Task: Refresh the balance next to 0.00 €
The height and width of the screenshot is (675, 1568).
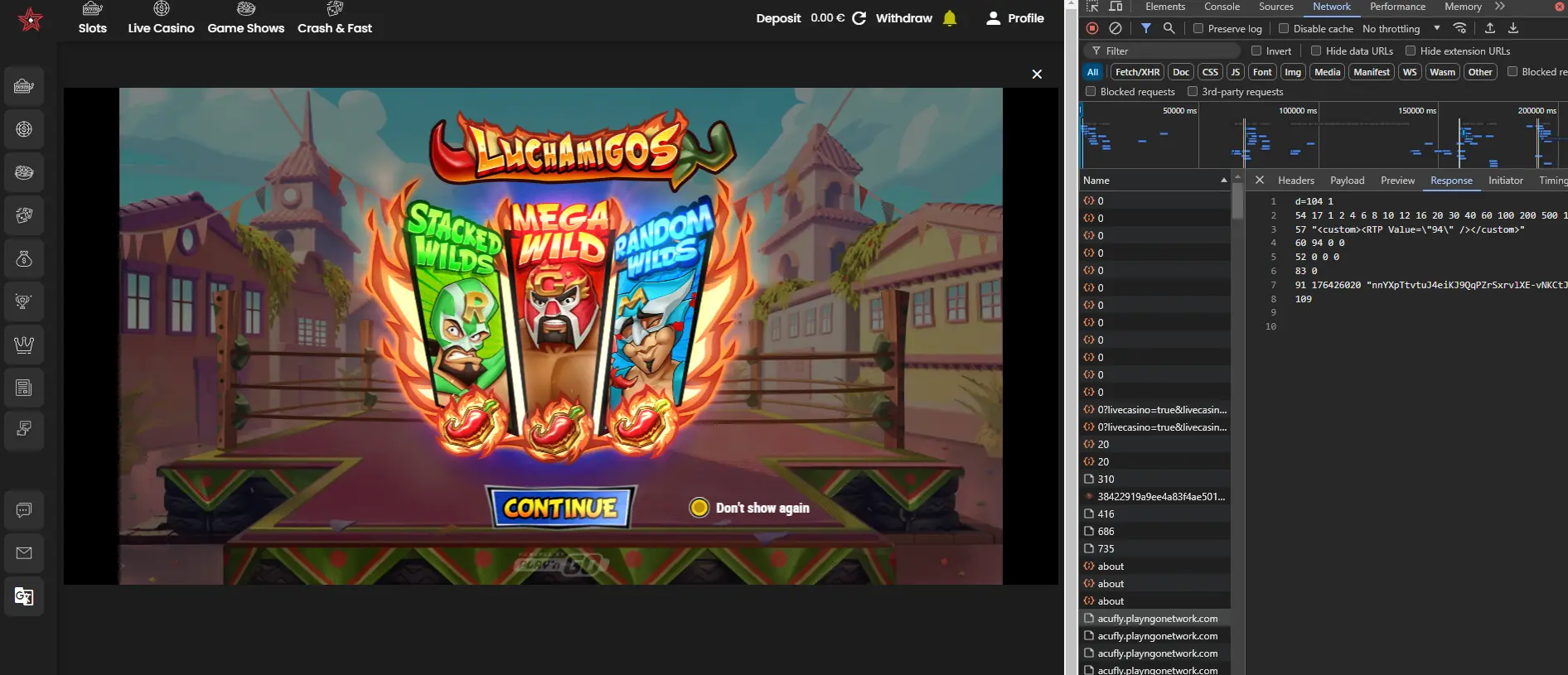Action: point(859,18)
